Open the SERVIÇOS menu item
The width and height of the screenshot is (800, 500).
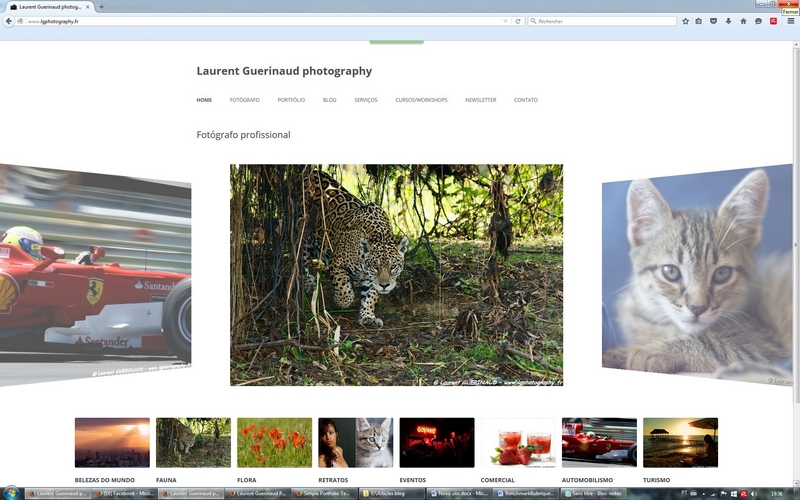tap(366, 100)
